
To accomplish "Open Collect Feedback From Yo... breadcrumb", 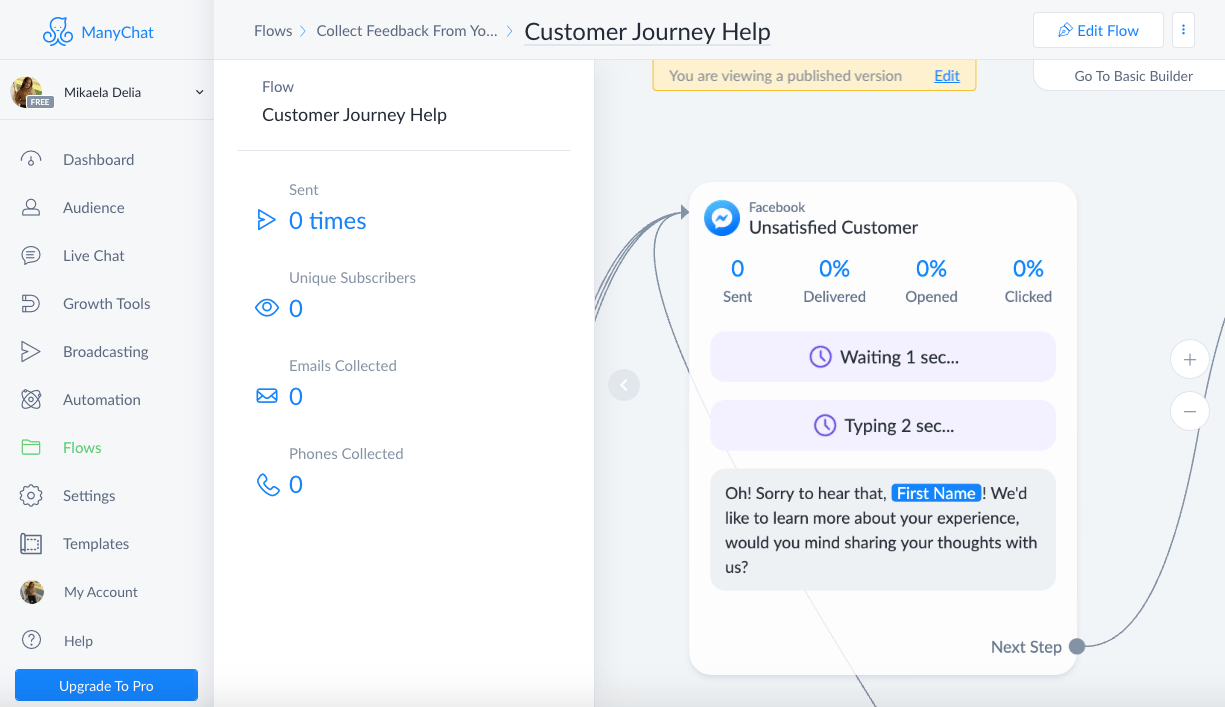I will point(407,30).
